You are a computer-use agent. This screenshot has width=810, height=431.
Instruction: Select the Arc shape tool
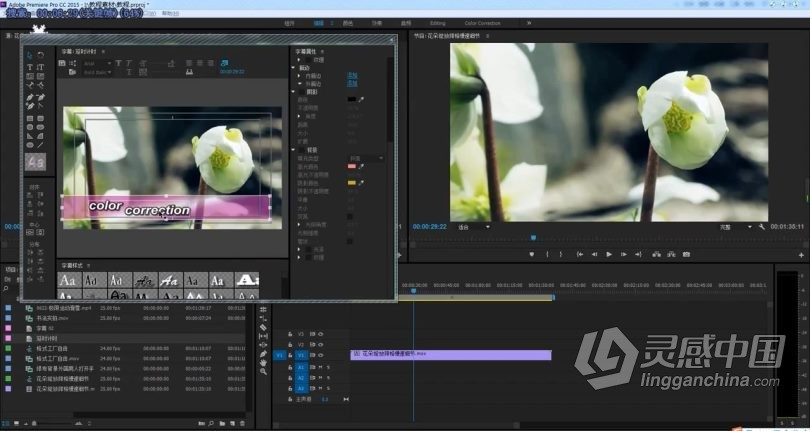click(x=41, y=136)
